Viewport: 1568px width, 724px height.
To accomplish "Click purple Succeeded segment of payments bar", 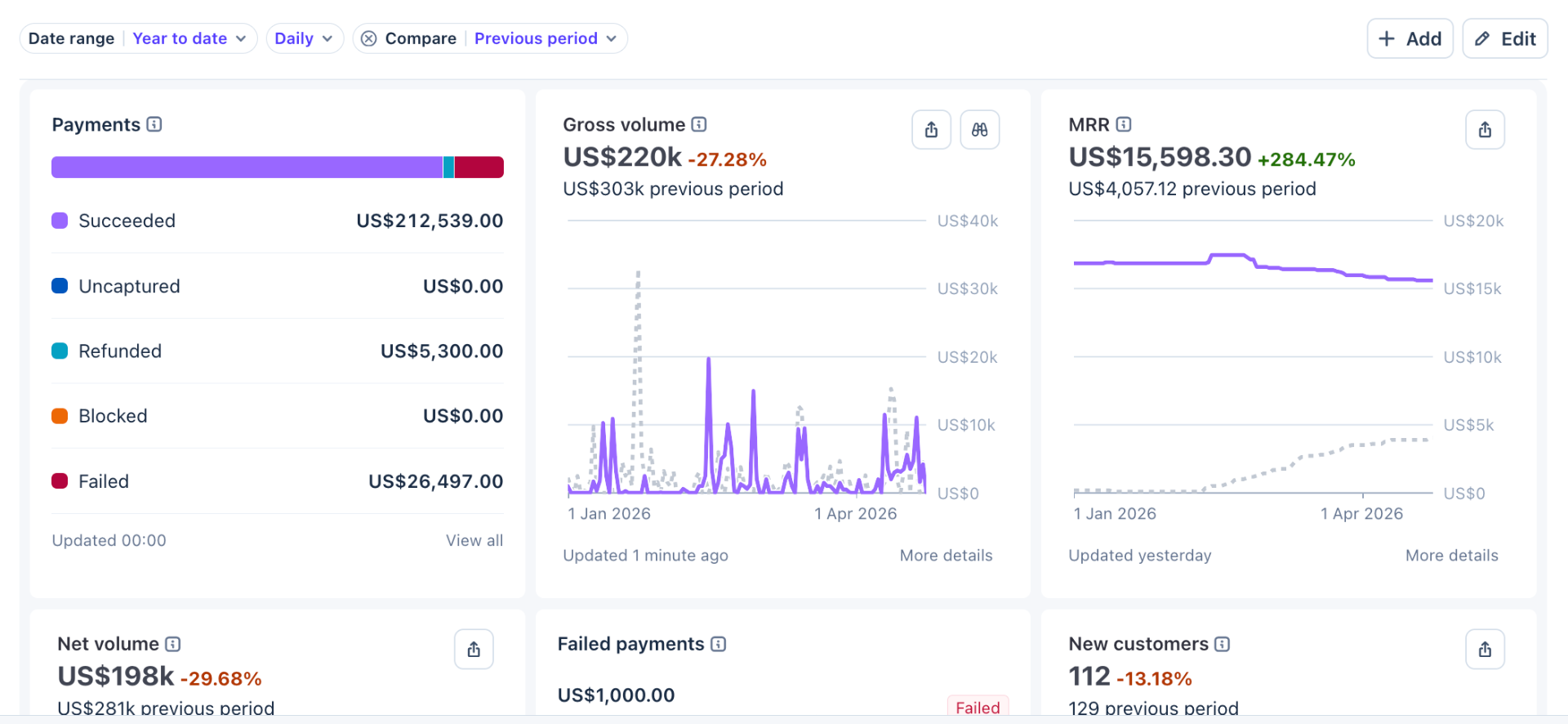I will (x=247, y=168).
